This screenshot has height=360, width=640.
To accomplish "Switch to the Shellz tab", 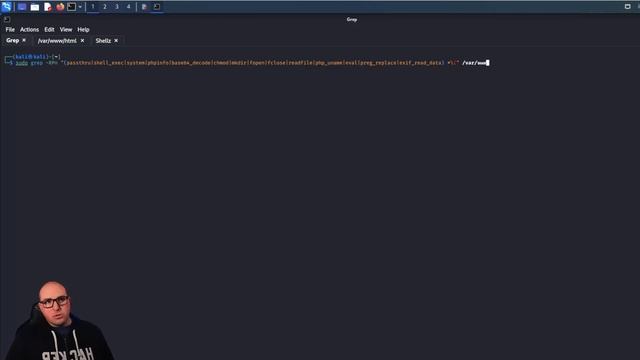I will click(103, 41).
